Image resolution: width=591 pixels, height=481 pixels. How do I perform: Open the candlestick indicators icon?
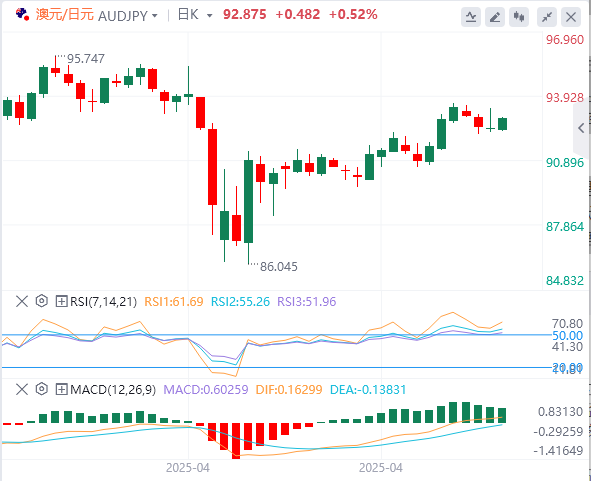pyautogui.click(x=519, y=17)
